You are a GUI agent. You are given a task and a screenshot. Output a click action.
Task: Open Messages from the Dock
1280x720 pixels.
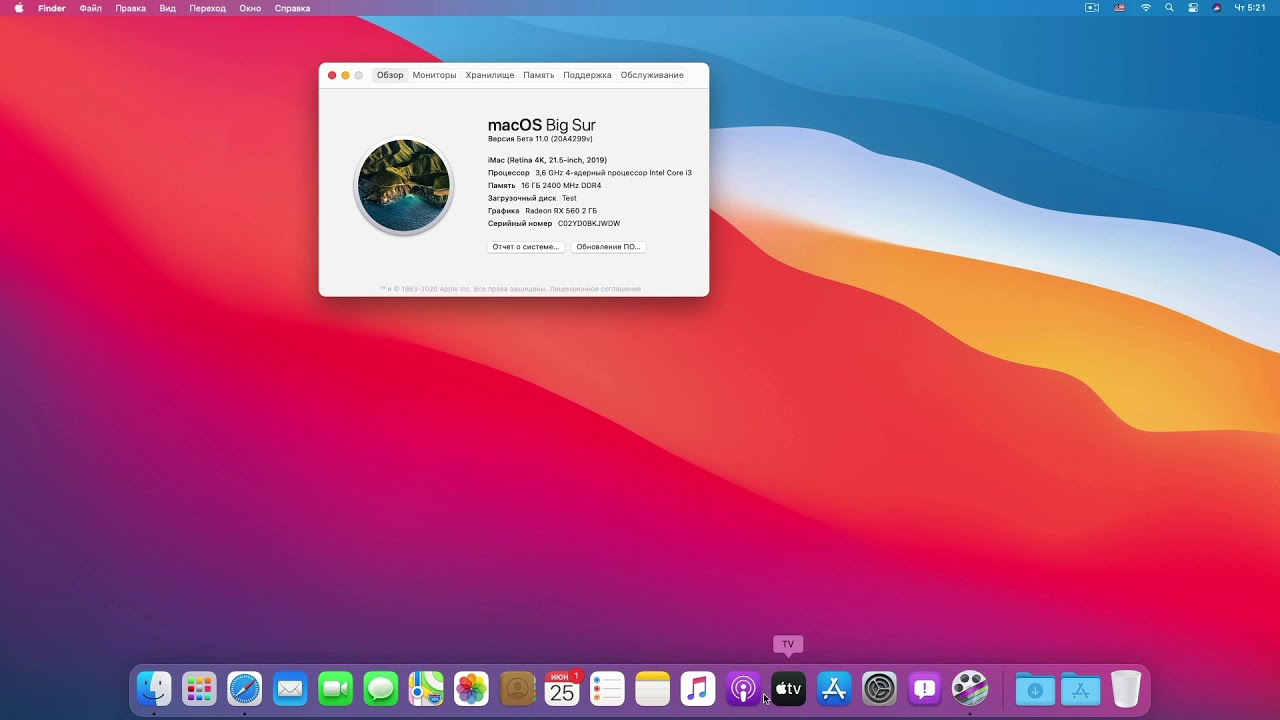click(x=380, y=688)
